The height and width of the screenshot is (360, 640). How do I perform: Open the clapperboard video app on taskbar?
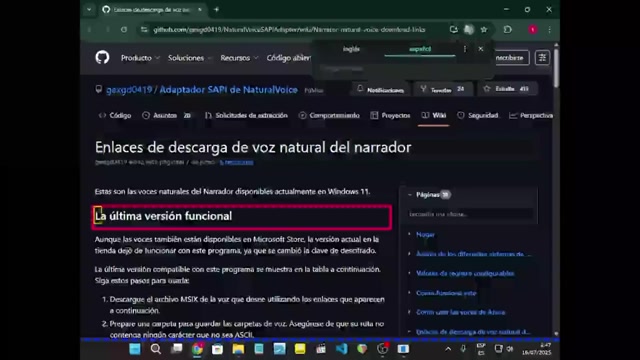click(321, 349)
